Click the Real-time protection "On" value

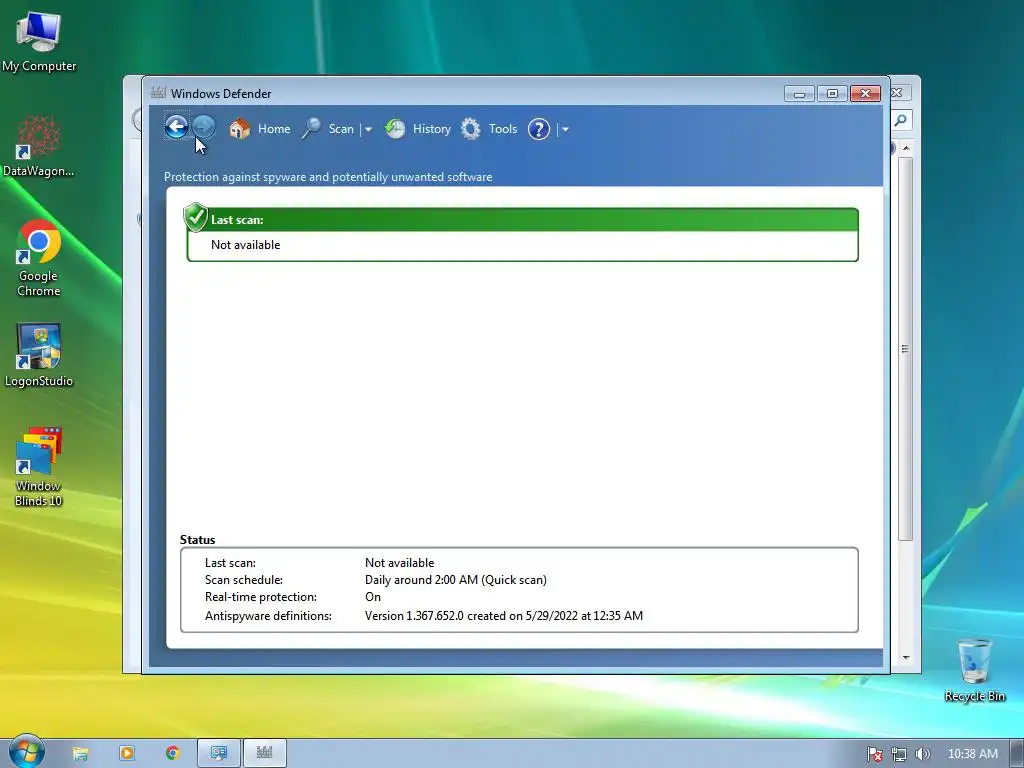[x=373, y=597]
